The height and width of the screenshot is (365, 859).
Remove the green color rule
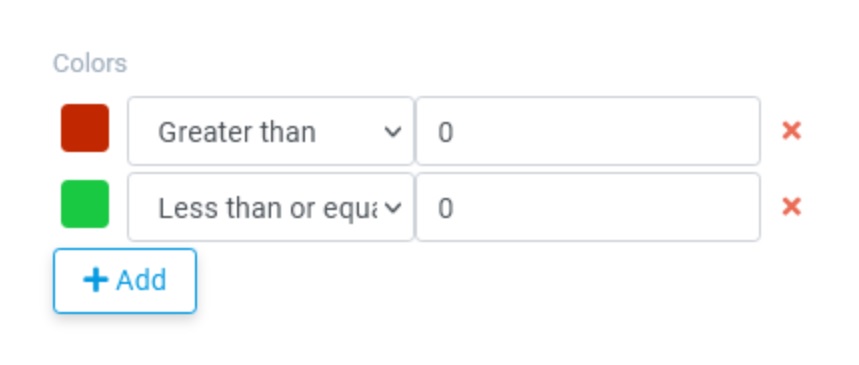click(x=791, y=207)
